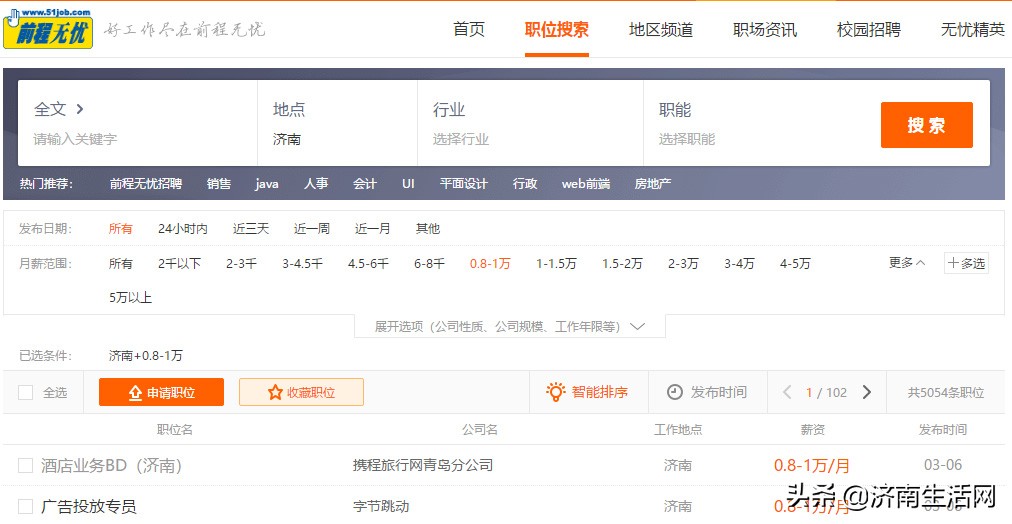The image size is (1012, 524).
Task: Set salary range to 4.5-6千
Action: click(x=369, y=263)
